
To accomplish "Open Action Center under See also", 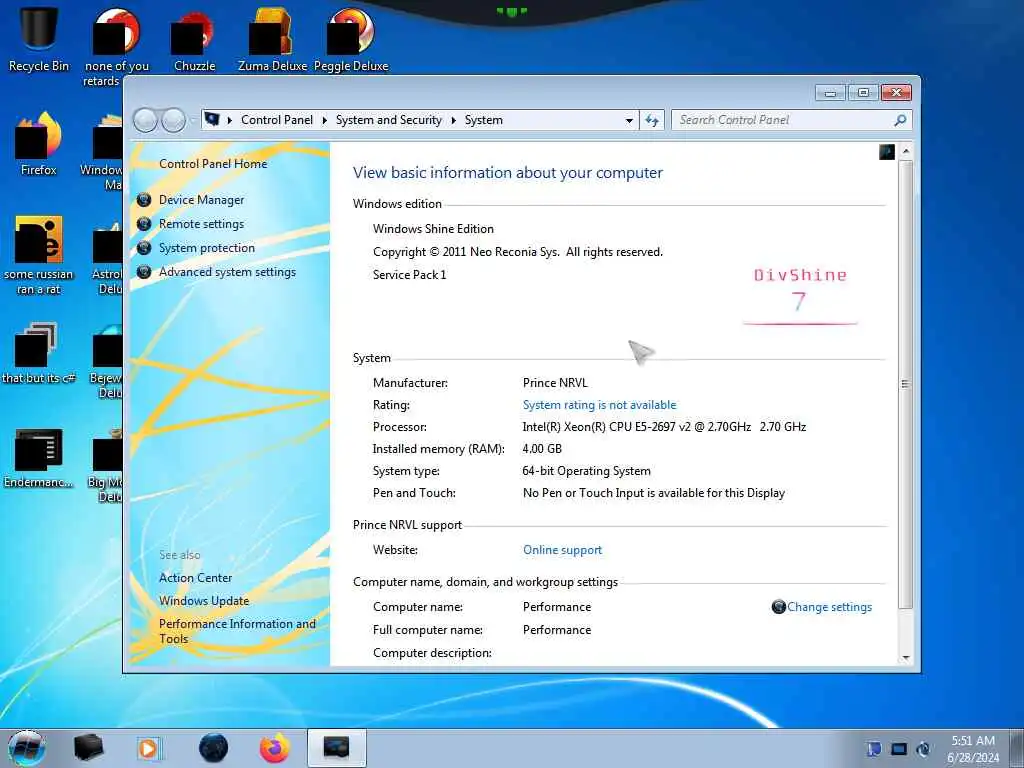I will [x=195, y=578].
